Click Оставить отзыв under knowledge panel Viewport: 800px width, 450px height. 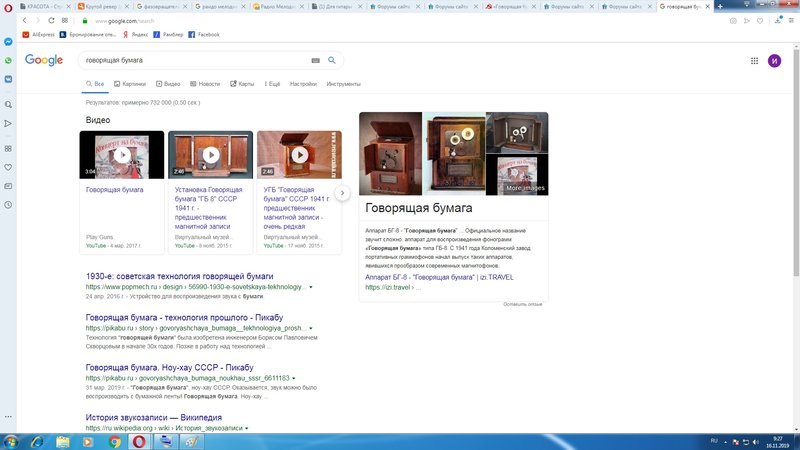pyautogui.click(x=522, y=304)
